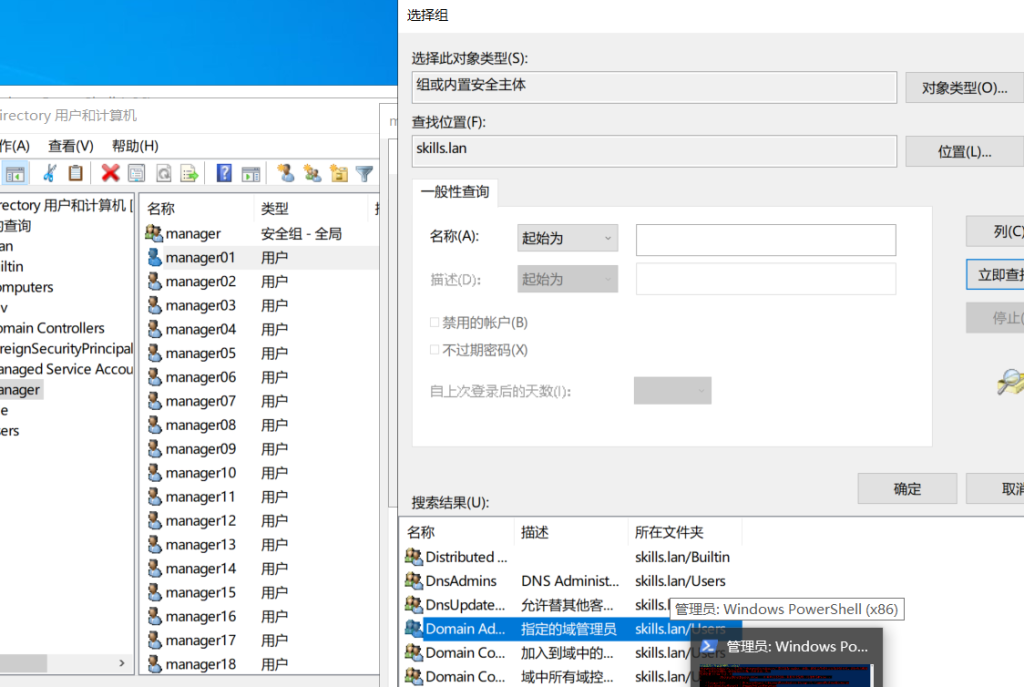Click the red X Delete toolbar icon
The width and height of the screenshot is (1024, 687).
(x=110, y=173)
